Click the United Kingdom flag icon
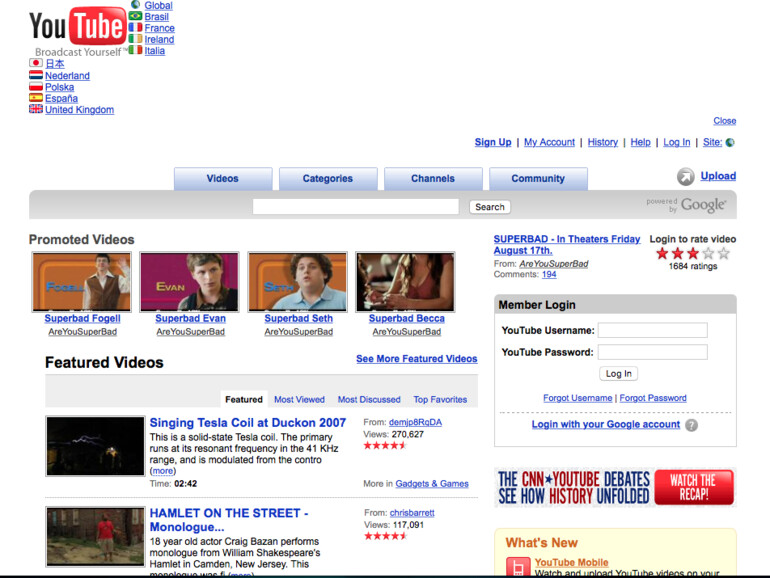This screenshot has width=770, height=578. (x=36, y=109)
